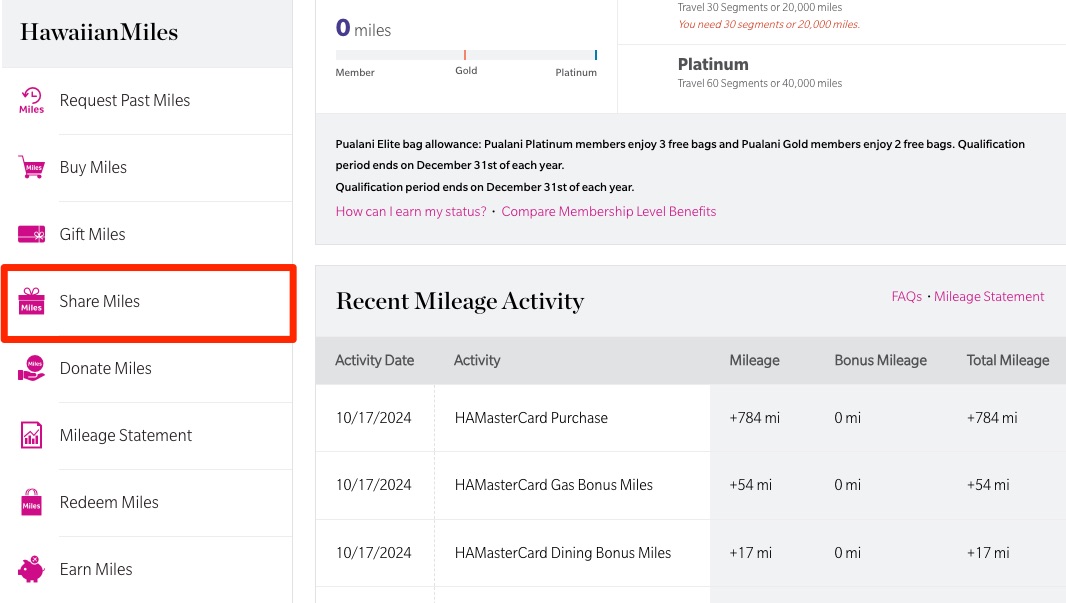Open Gift Miles from sidebar
This screenshot has width=1066, height=603.
click(x=93, y=234)
